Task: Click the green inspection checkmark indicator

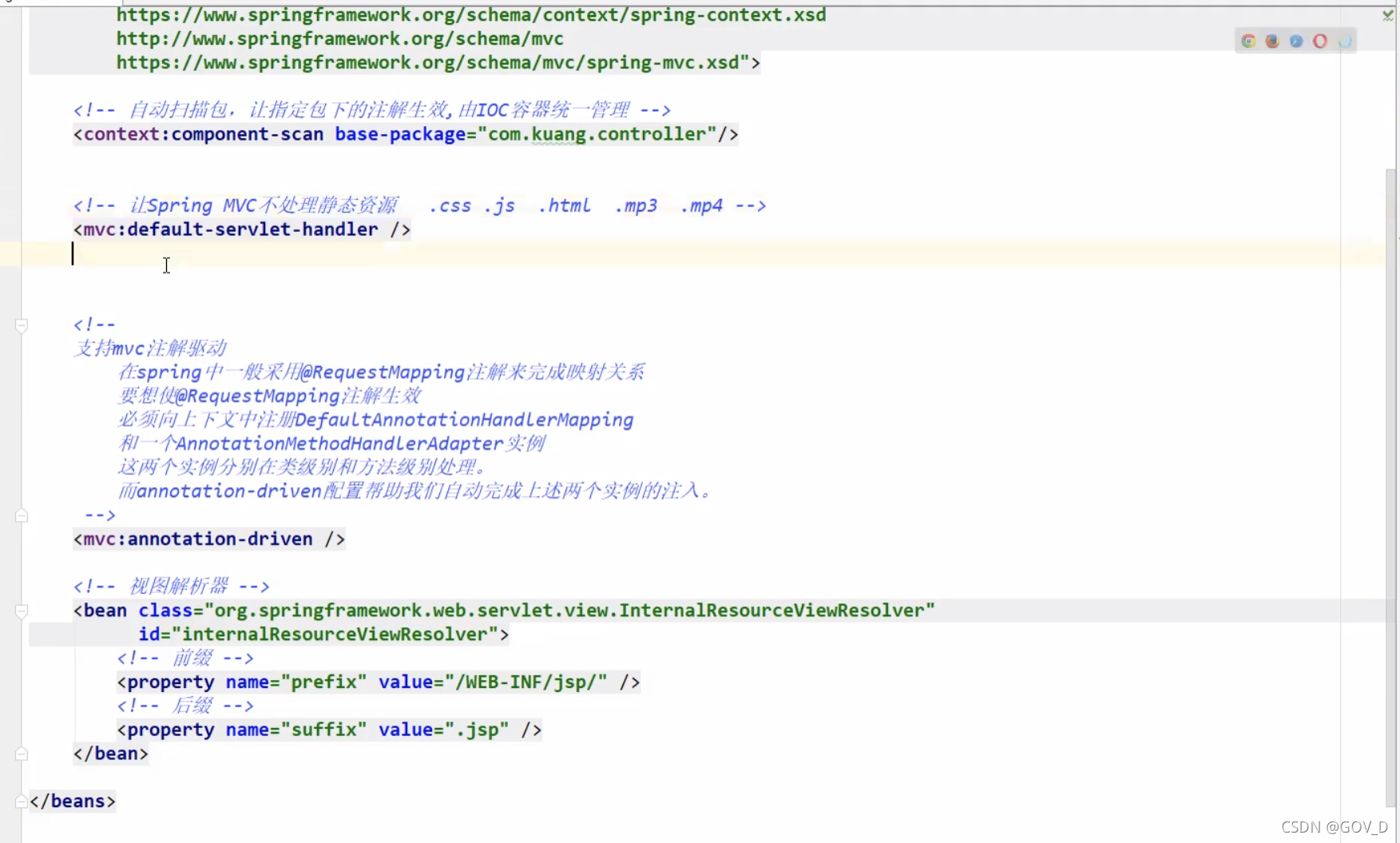Action: (1388, 15)
